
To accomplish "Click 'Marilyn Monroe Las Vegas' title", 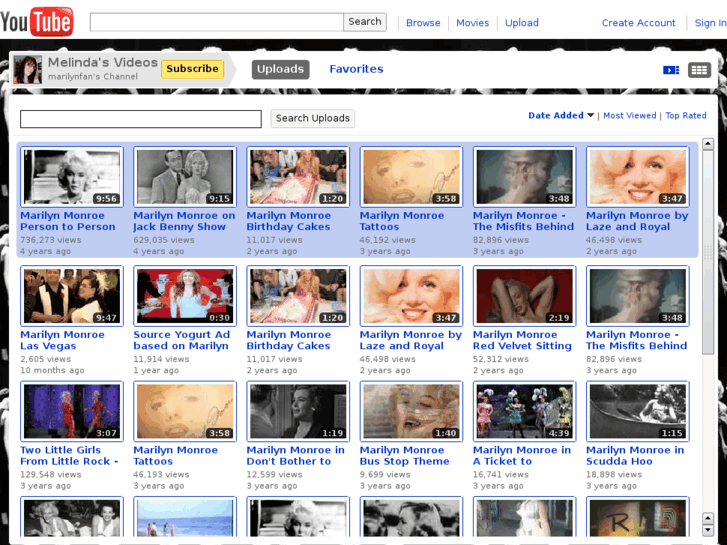I will tap(62, 340).
